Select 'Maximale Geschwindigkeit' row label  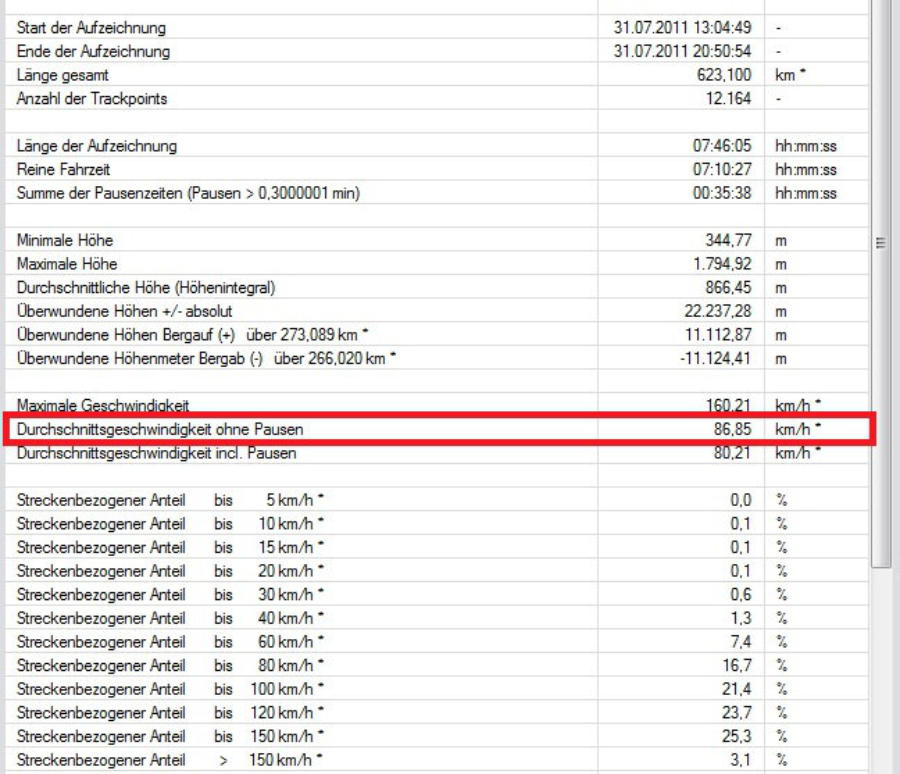coord(103,405)
